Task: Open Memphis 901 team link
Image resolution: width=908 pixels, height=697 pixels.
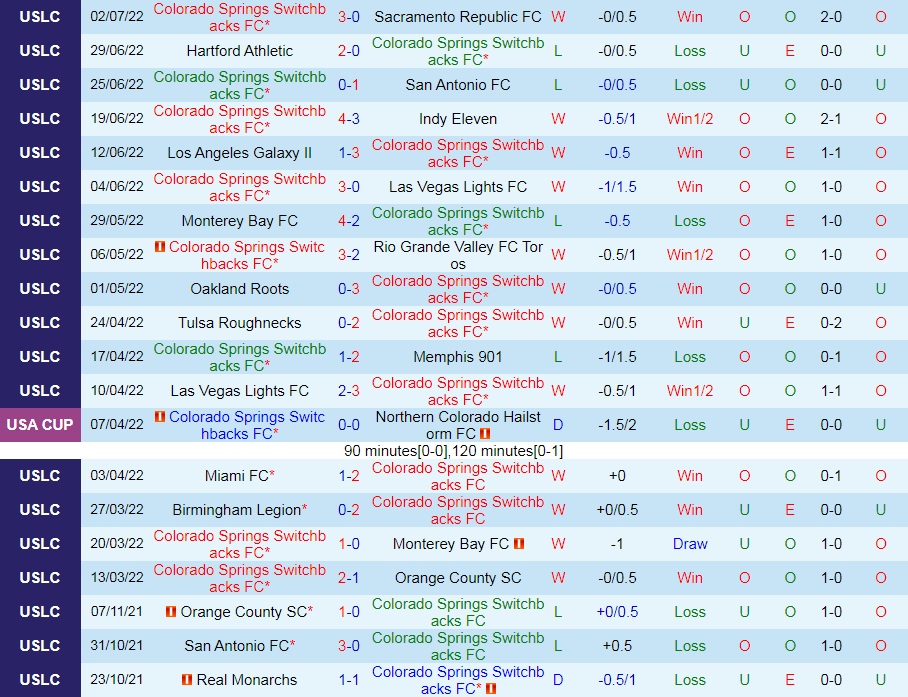Action: [x=457, y=357]
